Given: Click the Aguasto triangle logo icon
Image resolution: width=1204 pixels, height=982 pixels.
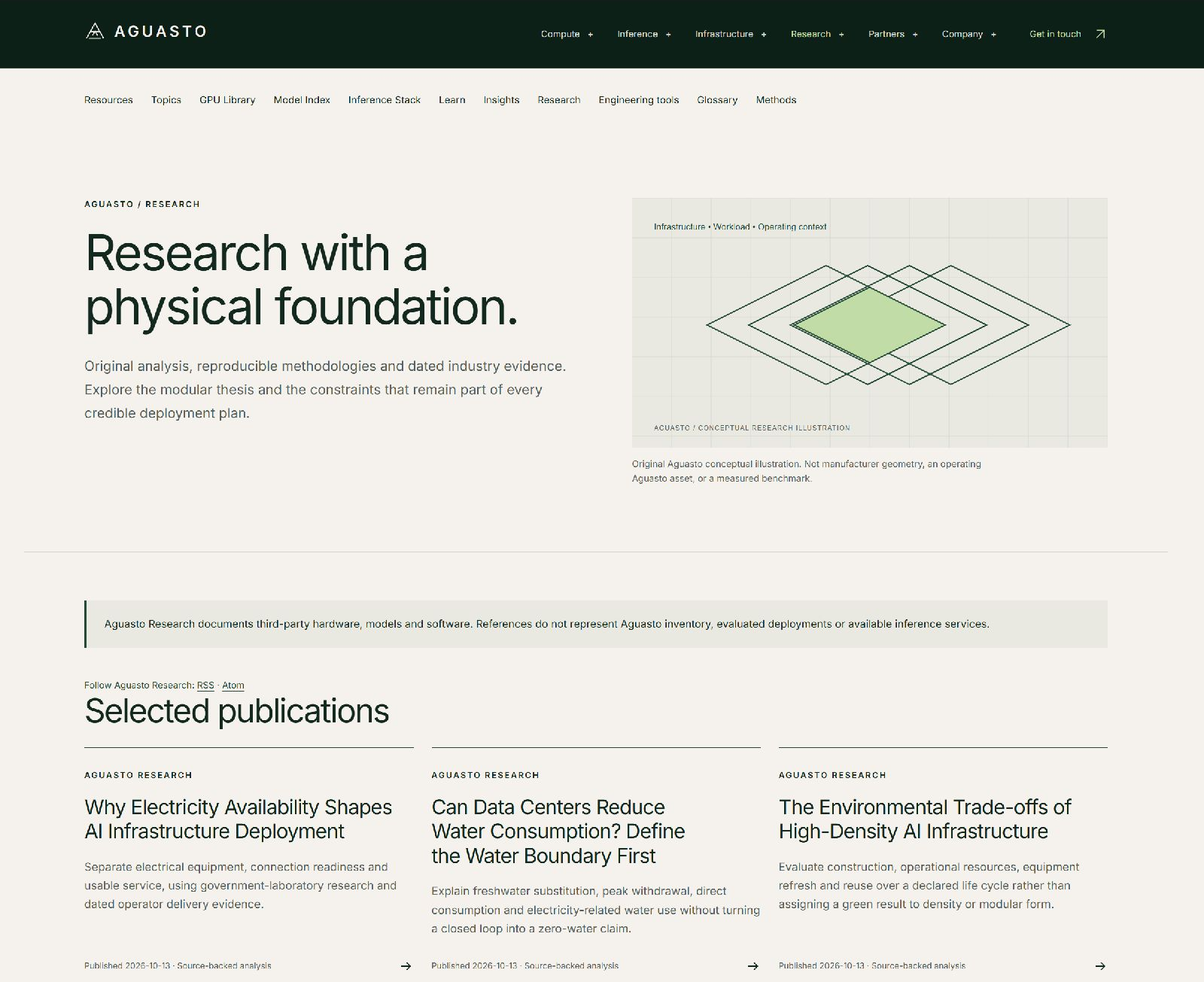Looking at the screenshot, I should [x=95, y=31].
